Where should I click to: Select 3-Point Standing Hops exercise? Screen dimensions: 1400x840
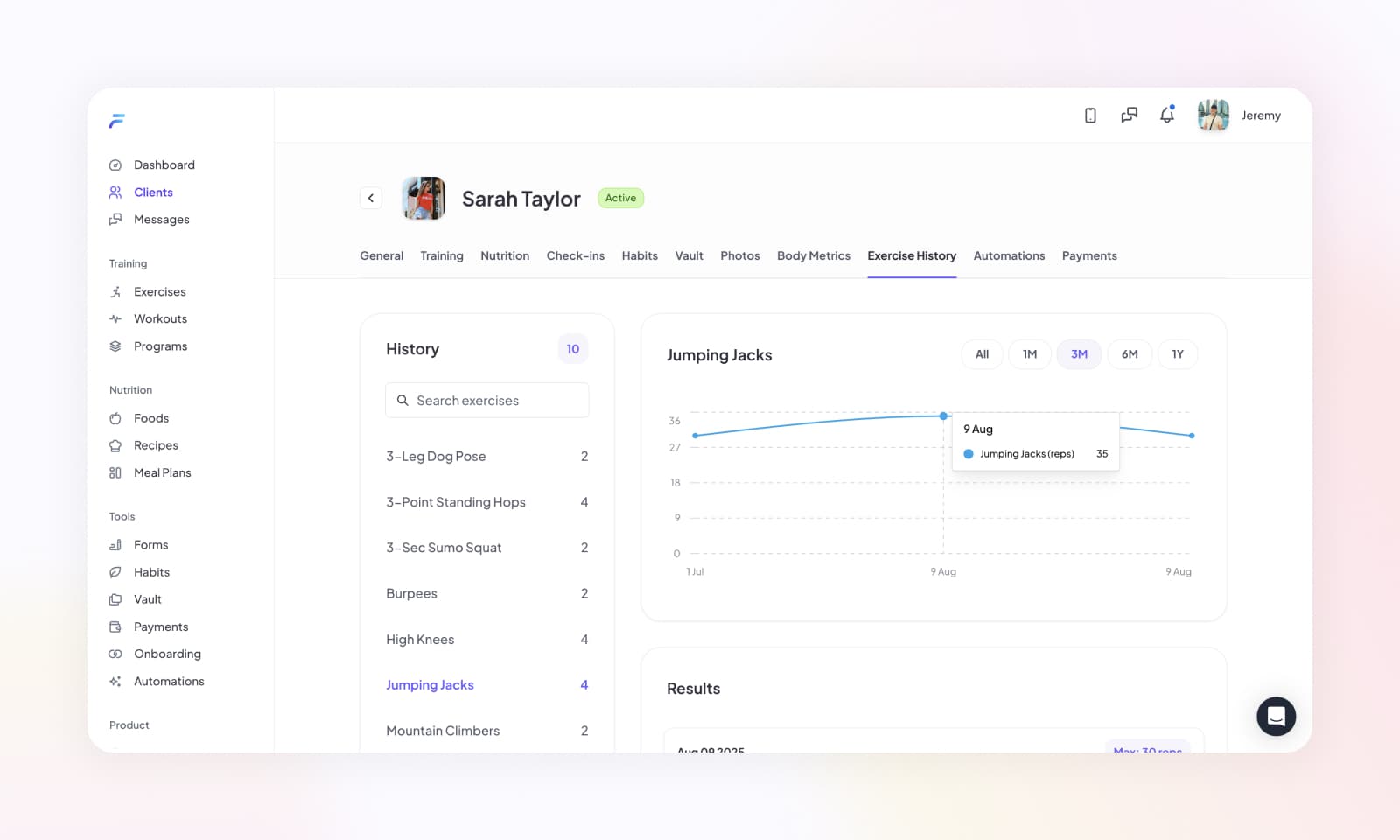click(455, 502)
